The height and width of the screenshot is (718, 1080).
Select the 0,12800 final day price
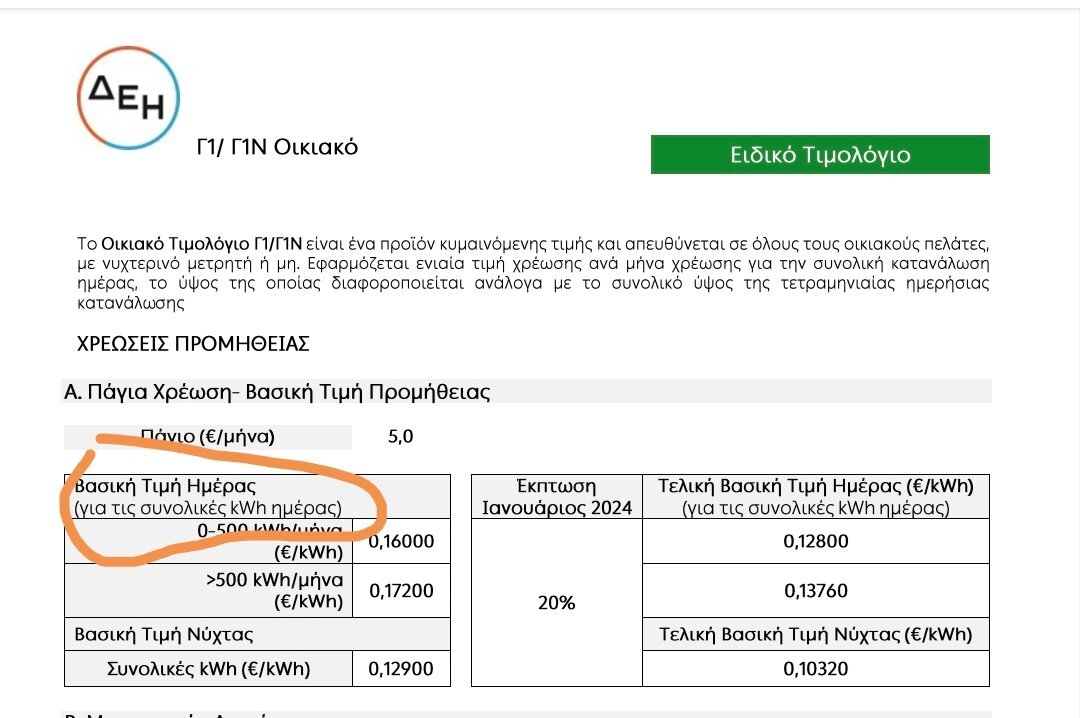pyautogui.click(x=816, y=542)
